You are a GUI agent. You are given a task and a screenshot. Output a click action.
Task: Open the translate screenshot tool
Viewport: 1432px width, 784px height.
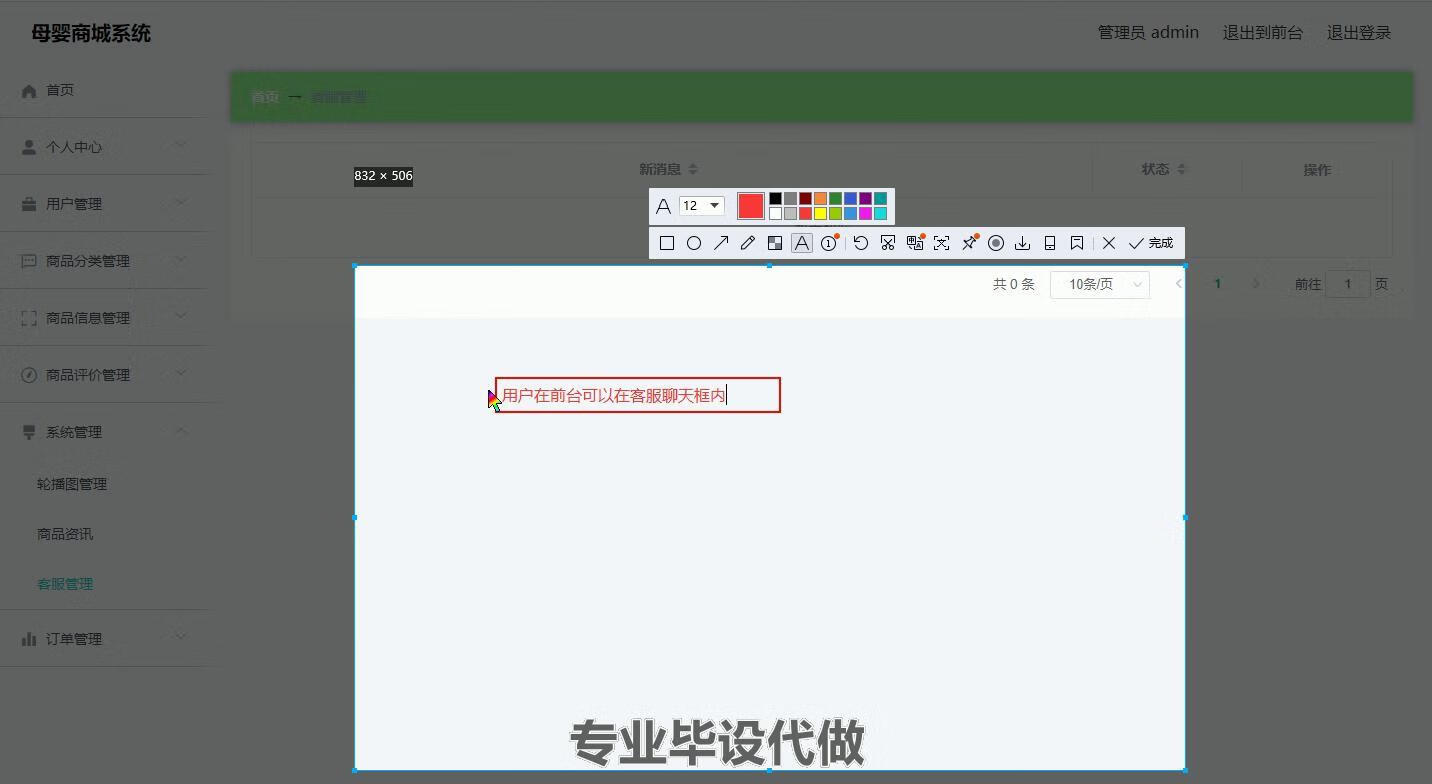point(914,243)
